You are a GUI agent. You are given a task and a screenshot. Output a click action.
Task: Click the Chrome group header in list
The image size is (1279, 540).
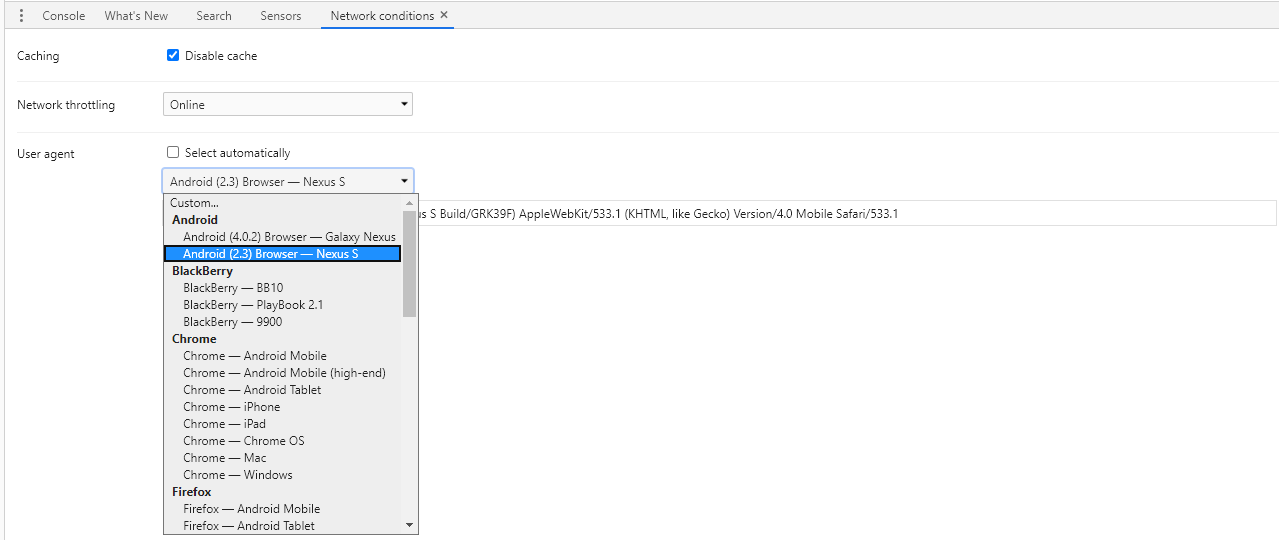(194, 339)
